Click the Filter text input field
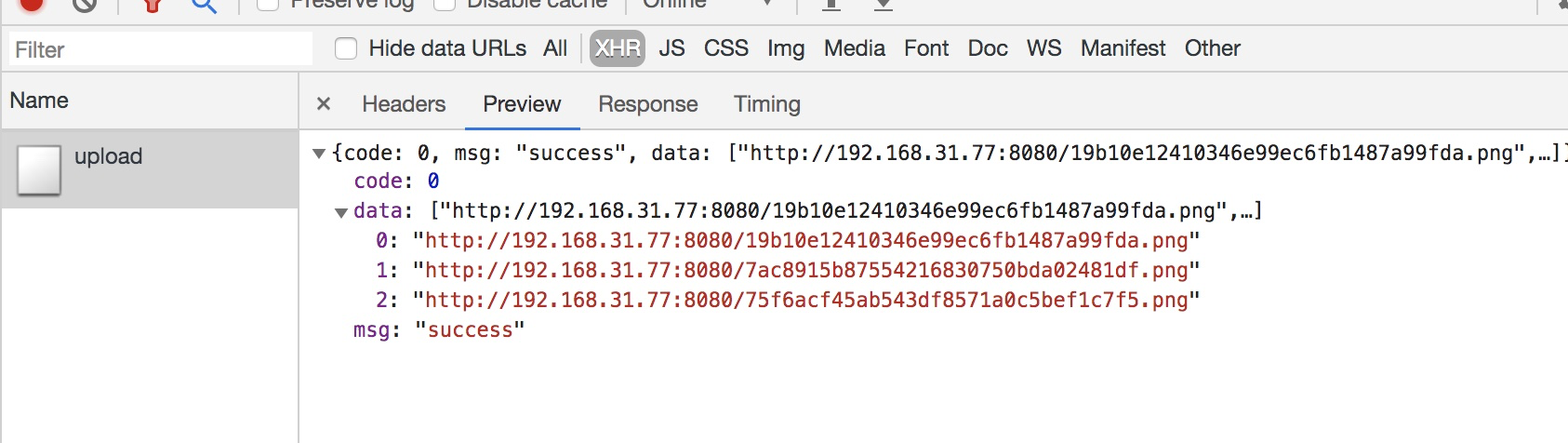 point(161,49)
